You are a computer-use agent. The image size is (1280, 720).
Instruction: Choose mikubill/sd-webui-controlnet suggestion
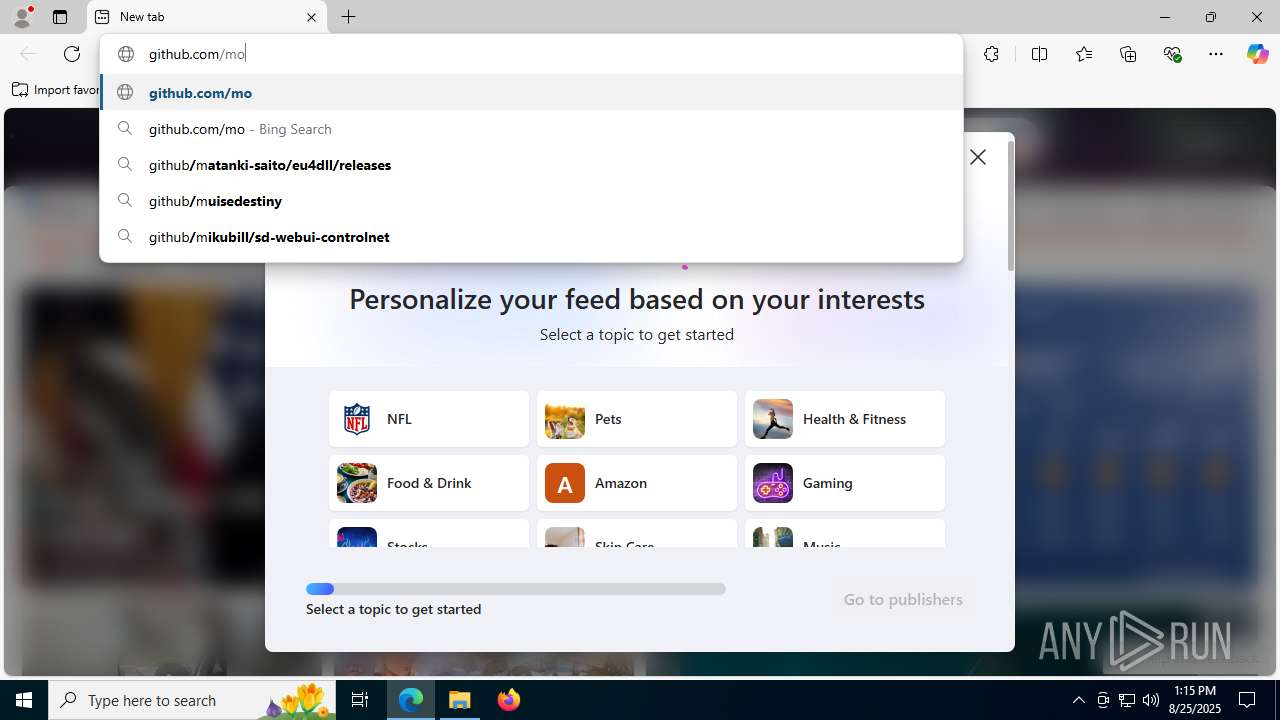tap(531, 237)
